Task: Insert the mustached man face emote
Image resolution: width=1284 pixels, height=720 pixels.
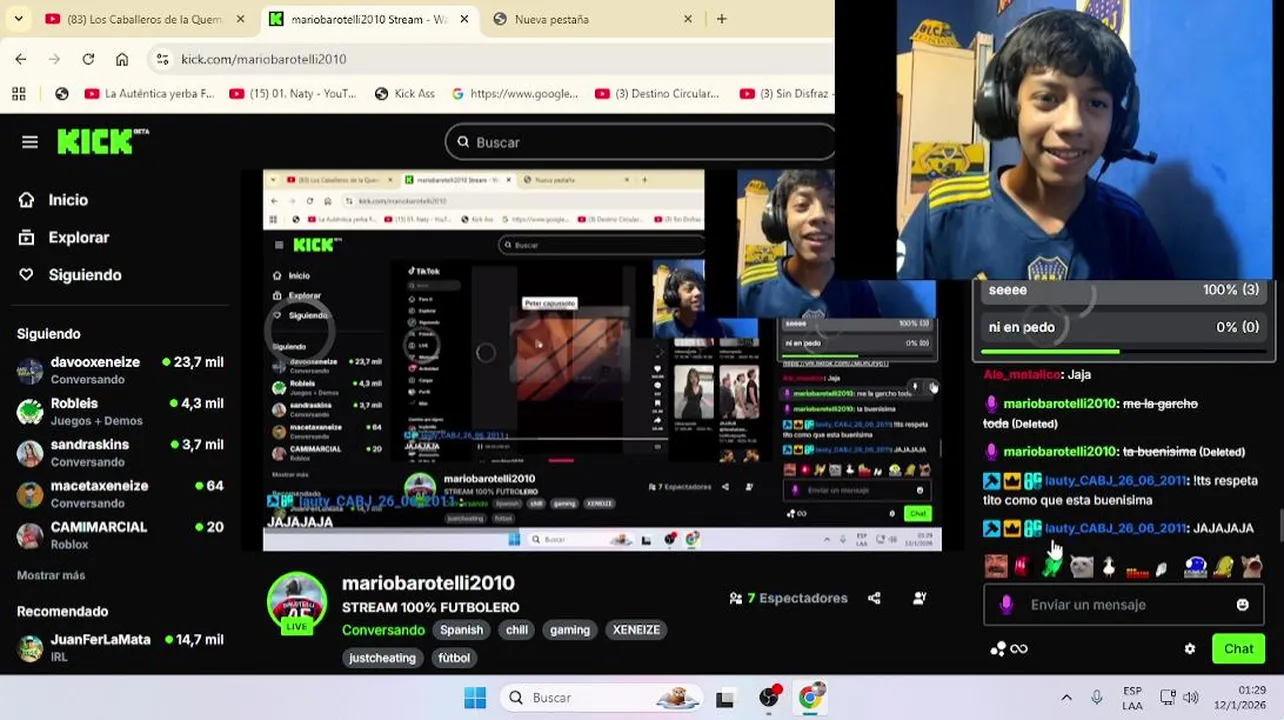Action: pyautogui.click(x=995, y=567)
